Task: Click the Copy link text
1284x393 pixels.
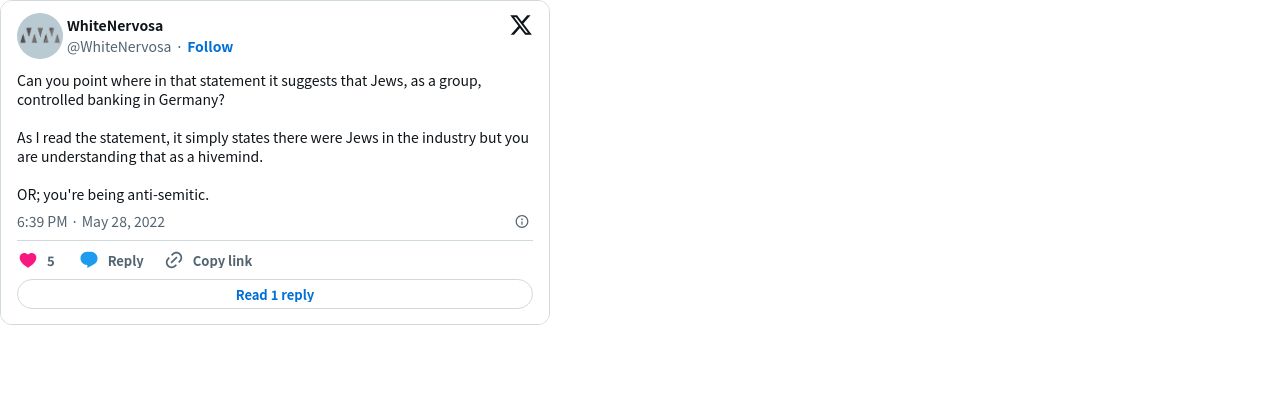Action: pyautogui.click(x=222, y=261)
